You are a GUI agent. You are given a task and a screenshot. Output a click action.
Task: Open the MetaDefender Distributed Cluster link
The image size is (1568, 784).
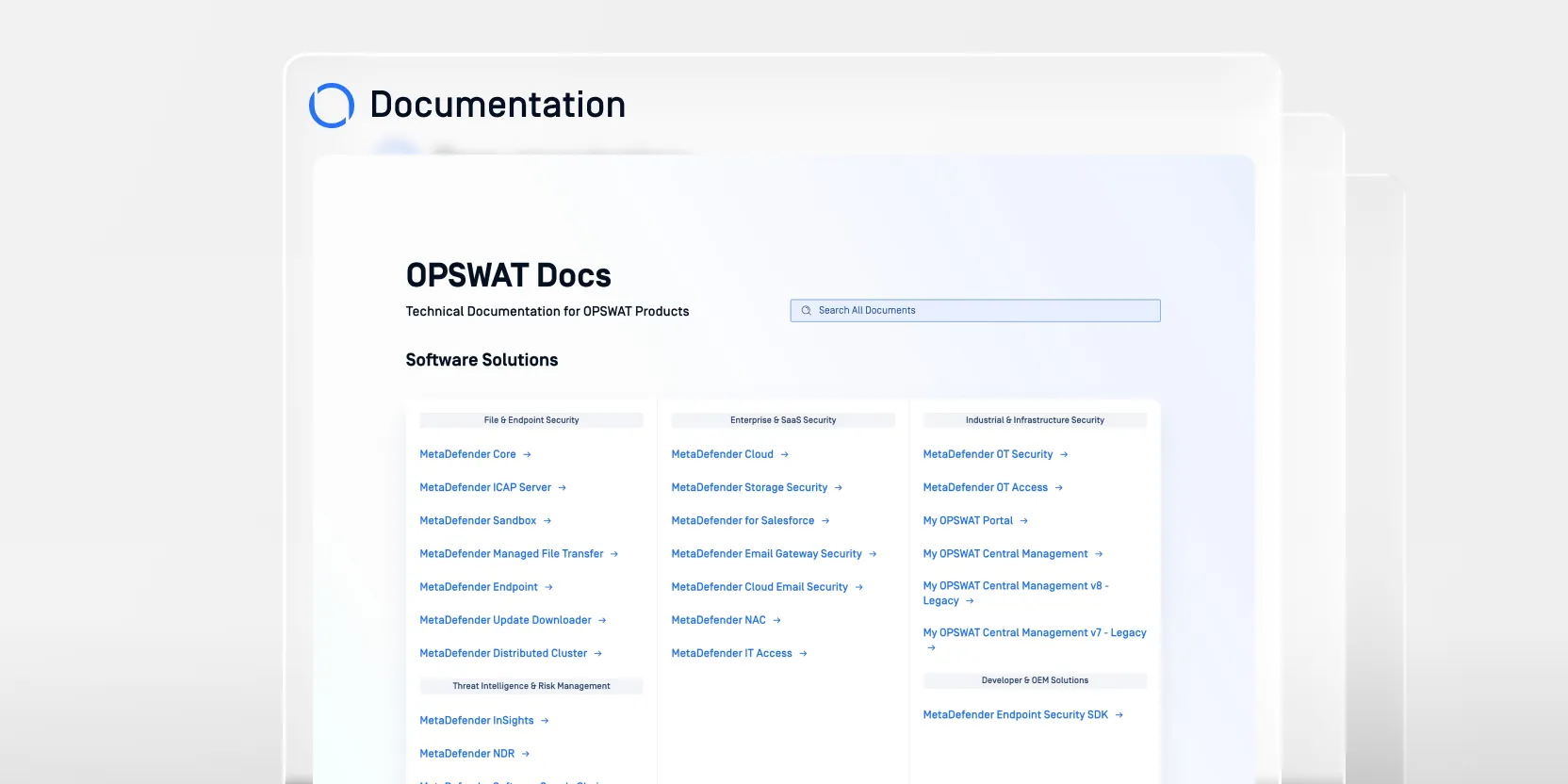tap(503, 653)
